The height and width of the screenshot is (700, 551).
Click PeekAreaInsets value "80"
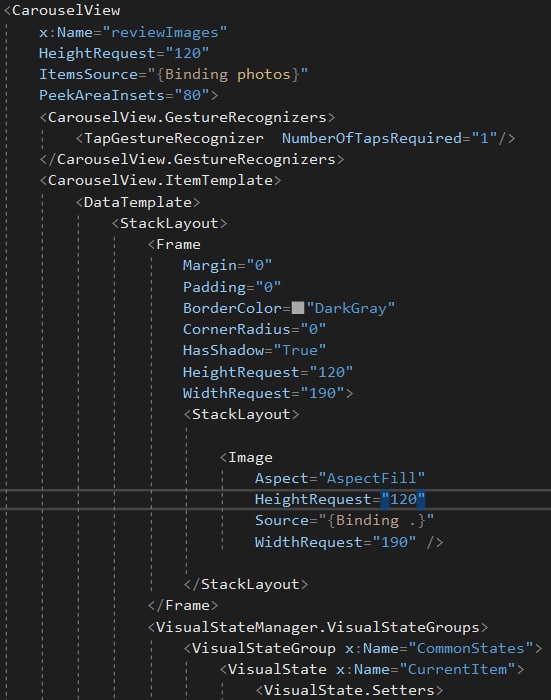pos(192,95)
